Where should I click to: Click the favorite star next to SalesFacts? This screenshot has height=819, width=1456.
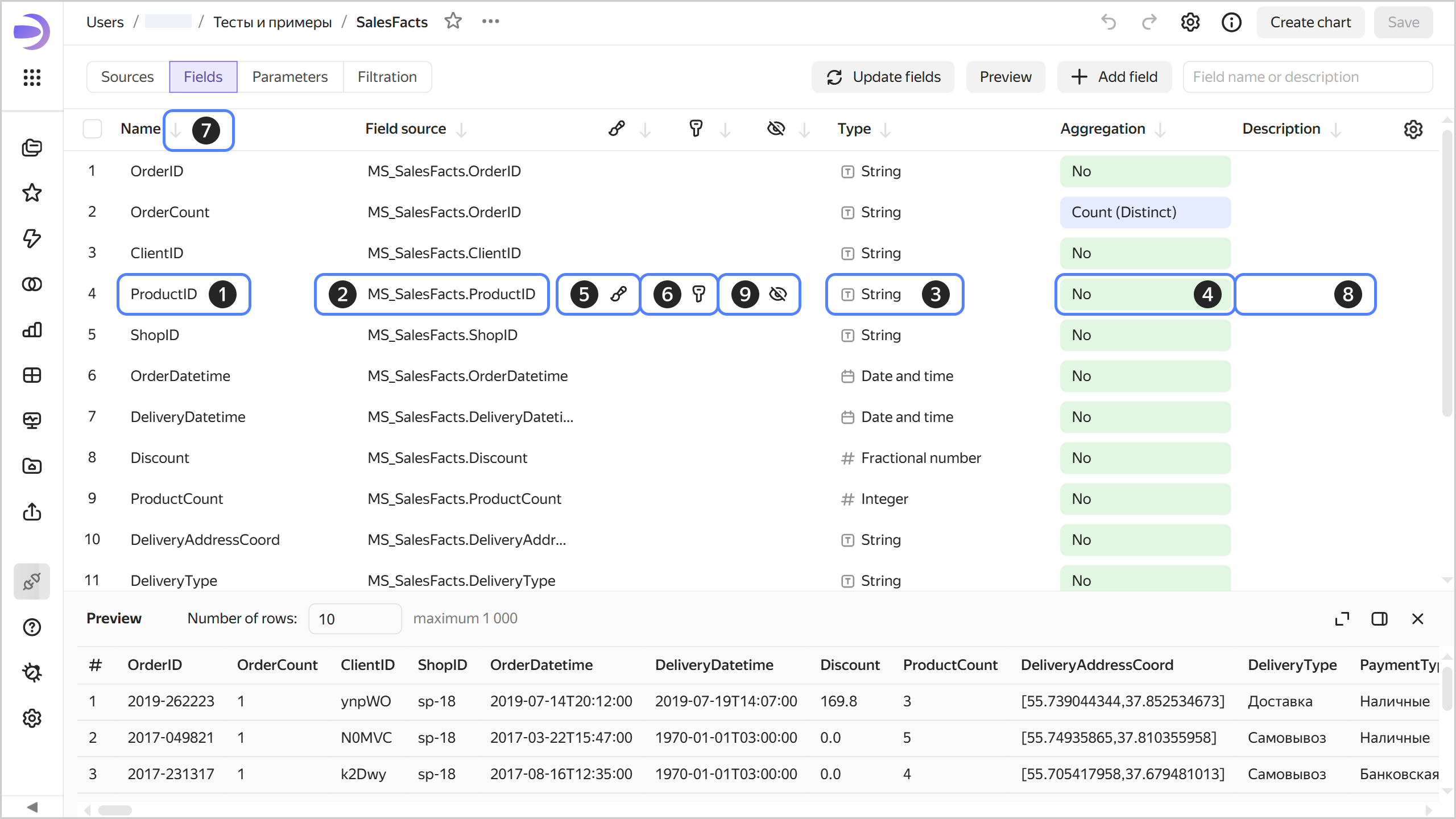pyautogui.click(x=453, y=22)
